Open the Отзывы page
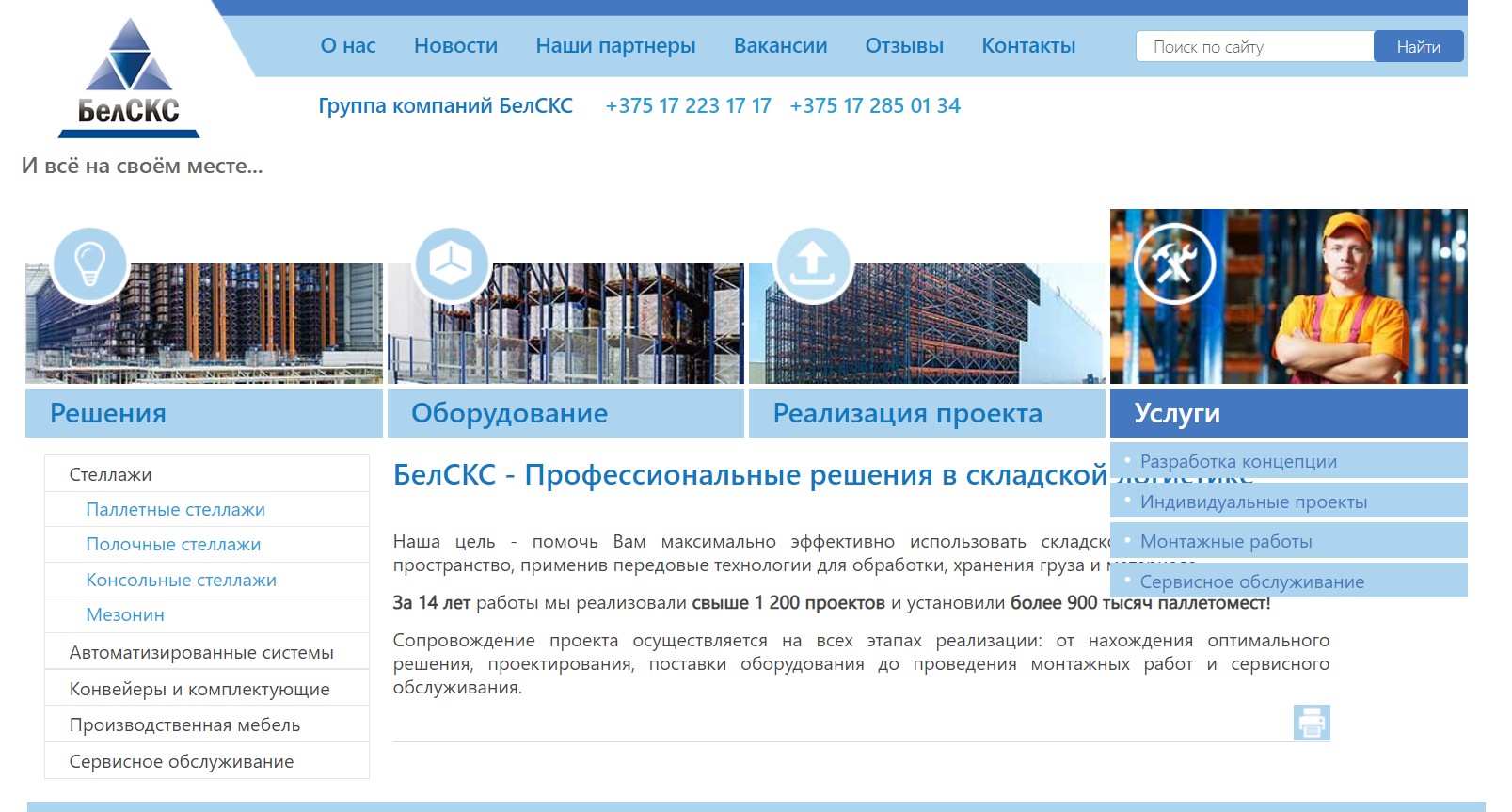Viewport: 1512px width, 812px height. 904,45
